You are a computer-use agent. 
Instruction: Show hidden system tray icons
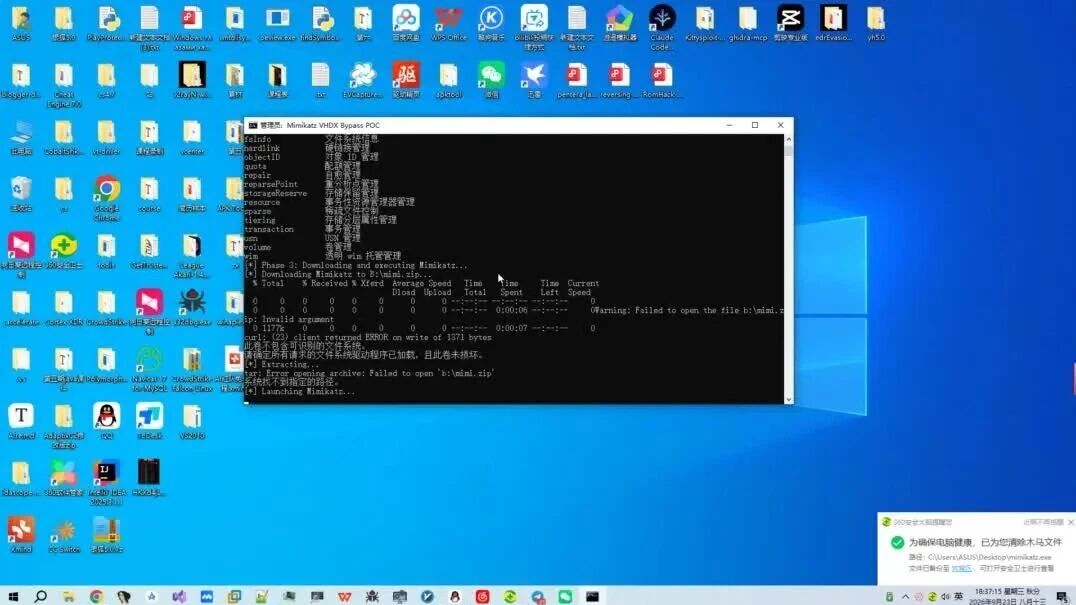tap(905, 597)
